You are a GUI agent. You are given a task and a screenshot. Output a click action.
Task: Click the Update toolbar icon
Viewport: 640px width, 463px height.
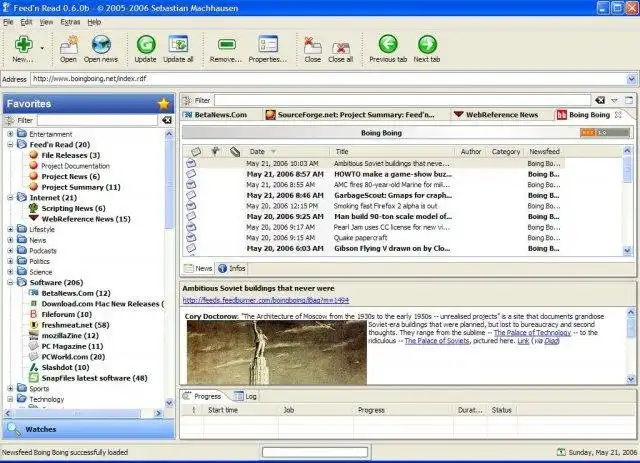(x=146, y=45)
